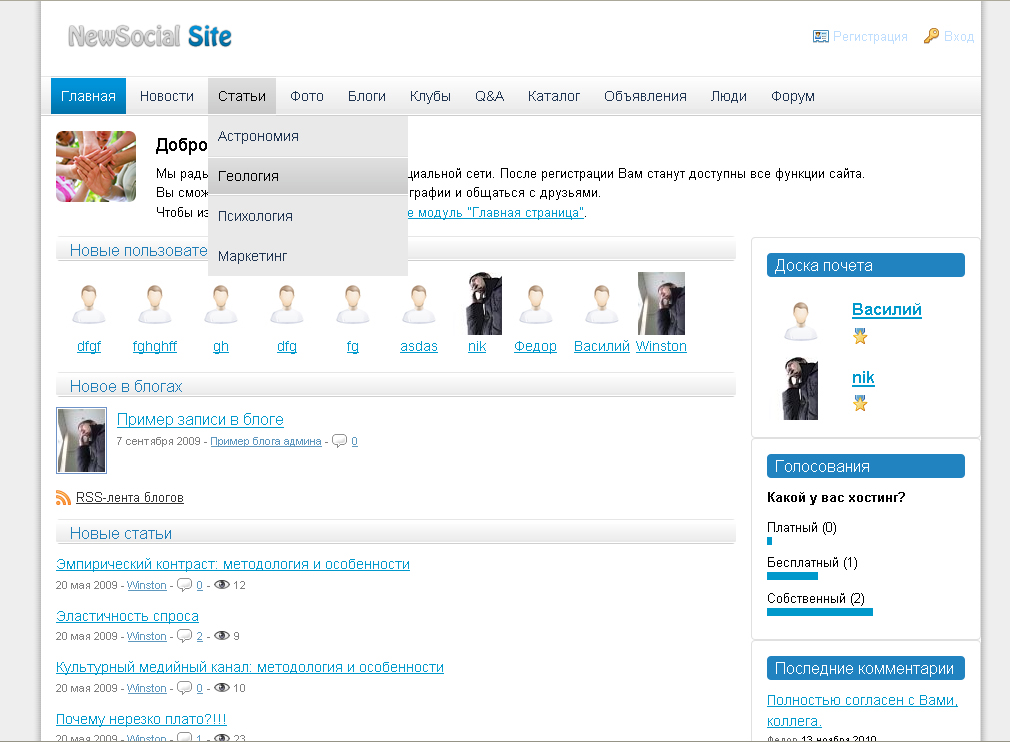Click the comment bubble on Эластичность спроса
1010x742 pixels.
pos(185,636)
